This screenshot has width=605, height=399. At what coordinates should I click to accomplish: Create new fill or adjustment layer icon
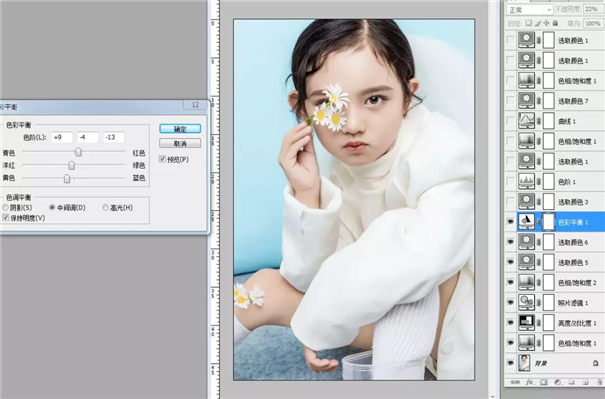coord(558,382)
